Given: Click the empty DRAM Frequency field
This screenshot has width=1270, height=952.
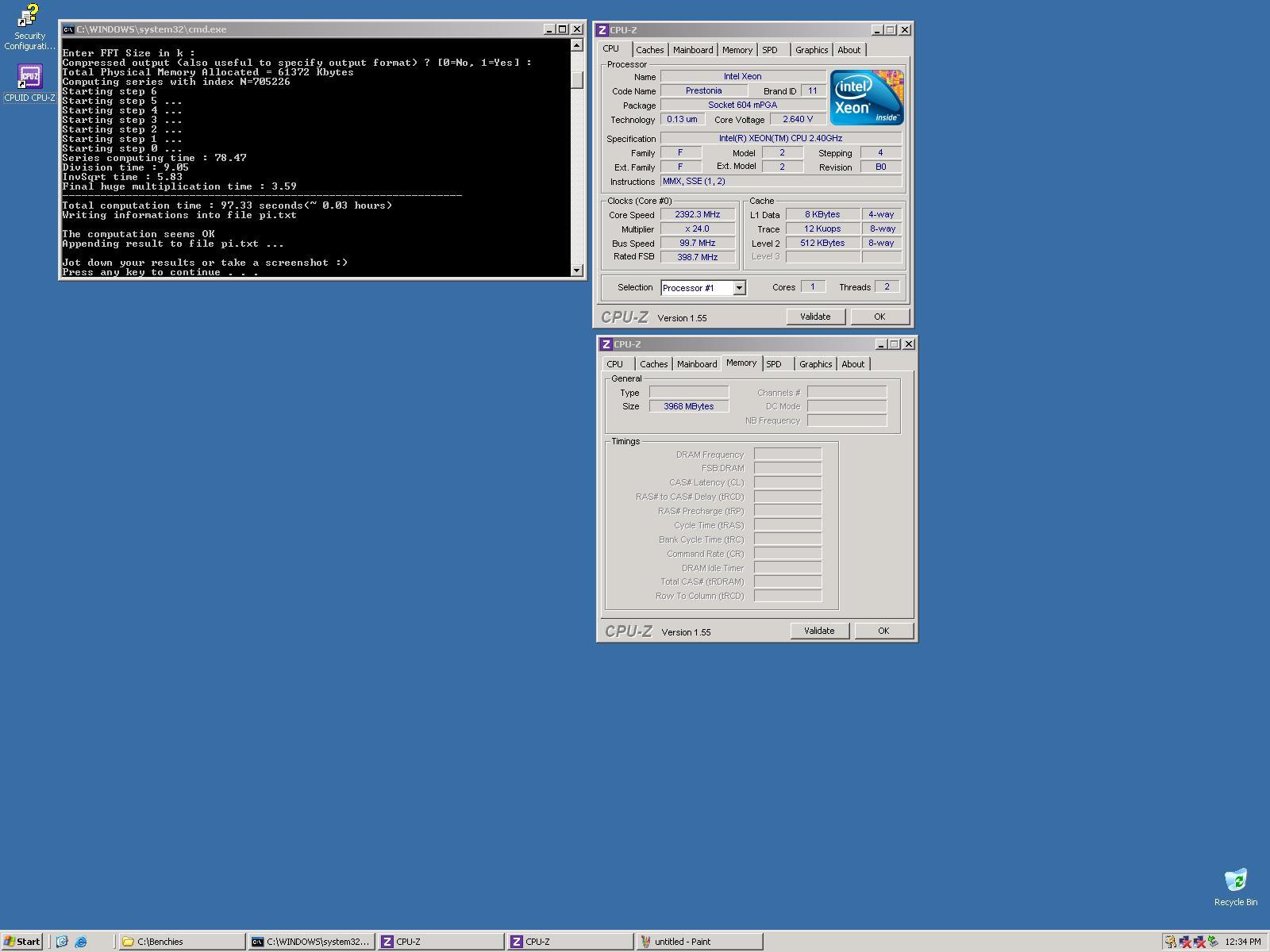Looking at the screenshot, I should (787, 454).
